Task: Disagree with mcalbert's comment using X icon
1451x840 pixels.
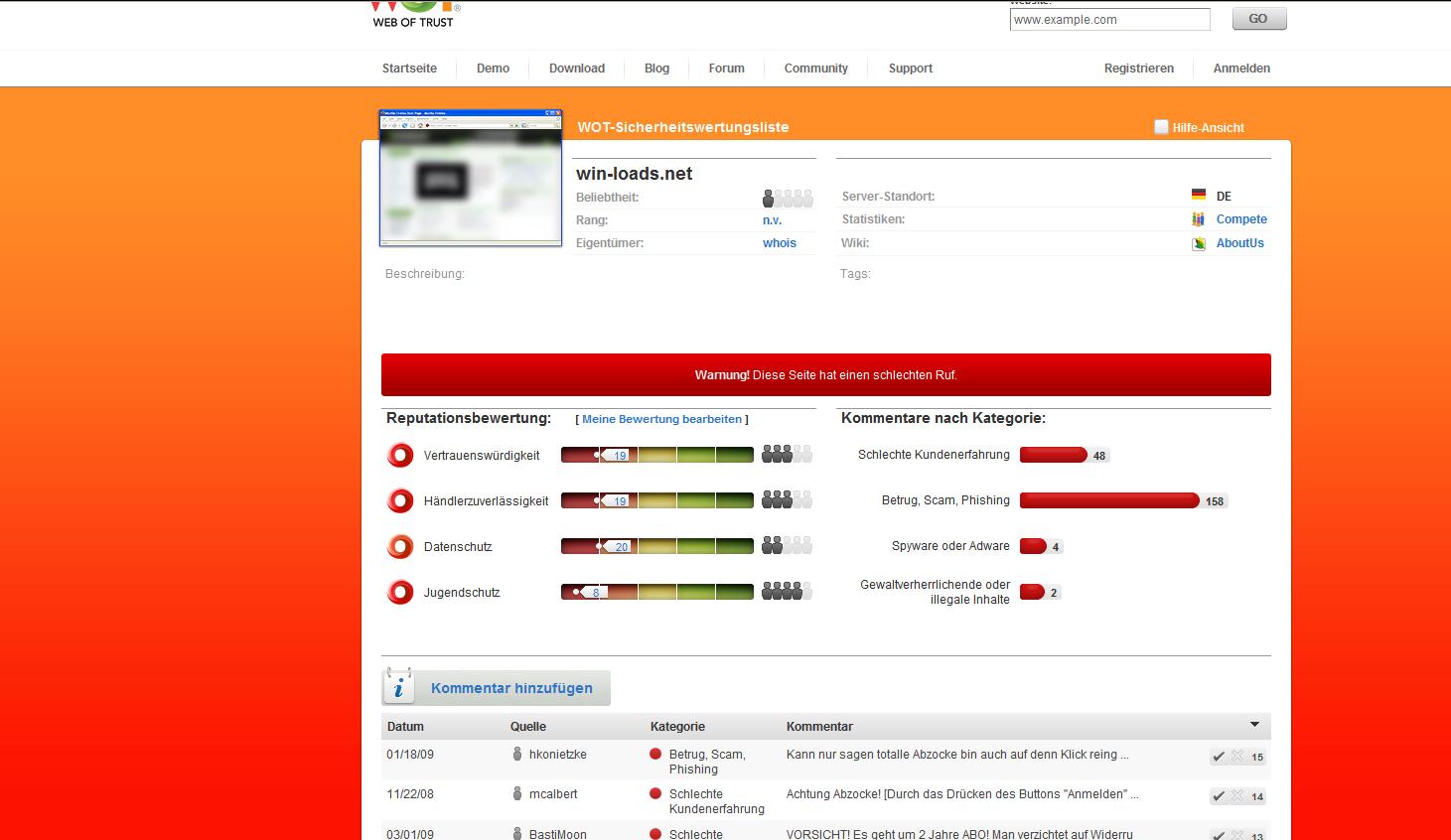Action: pos(1237,796)
